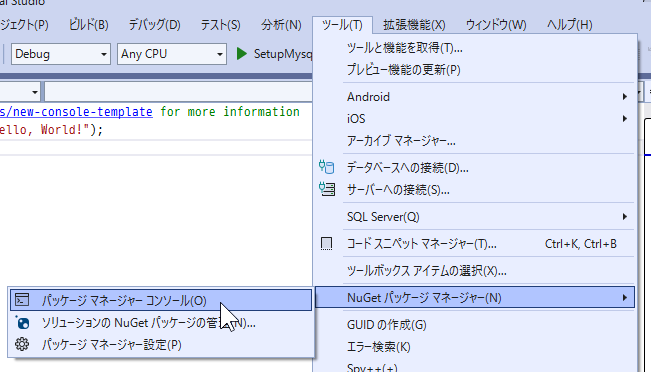Open the Debug configuration dropdown

tap(61, 54)
